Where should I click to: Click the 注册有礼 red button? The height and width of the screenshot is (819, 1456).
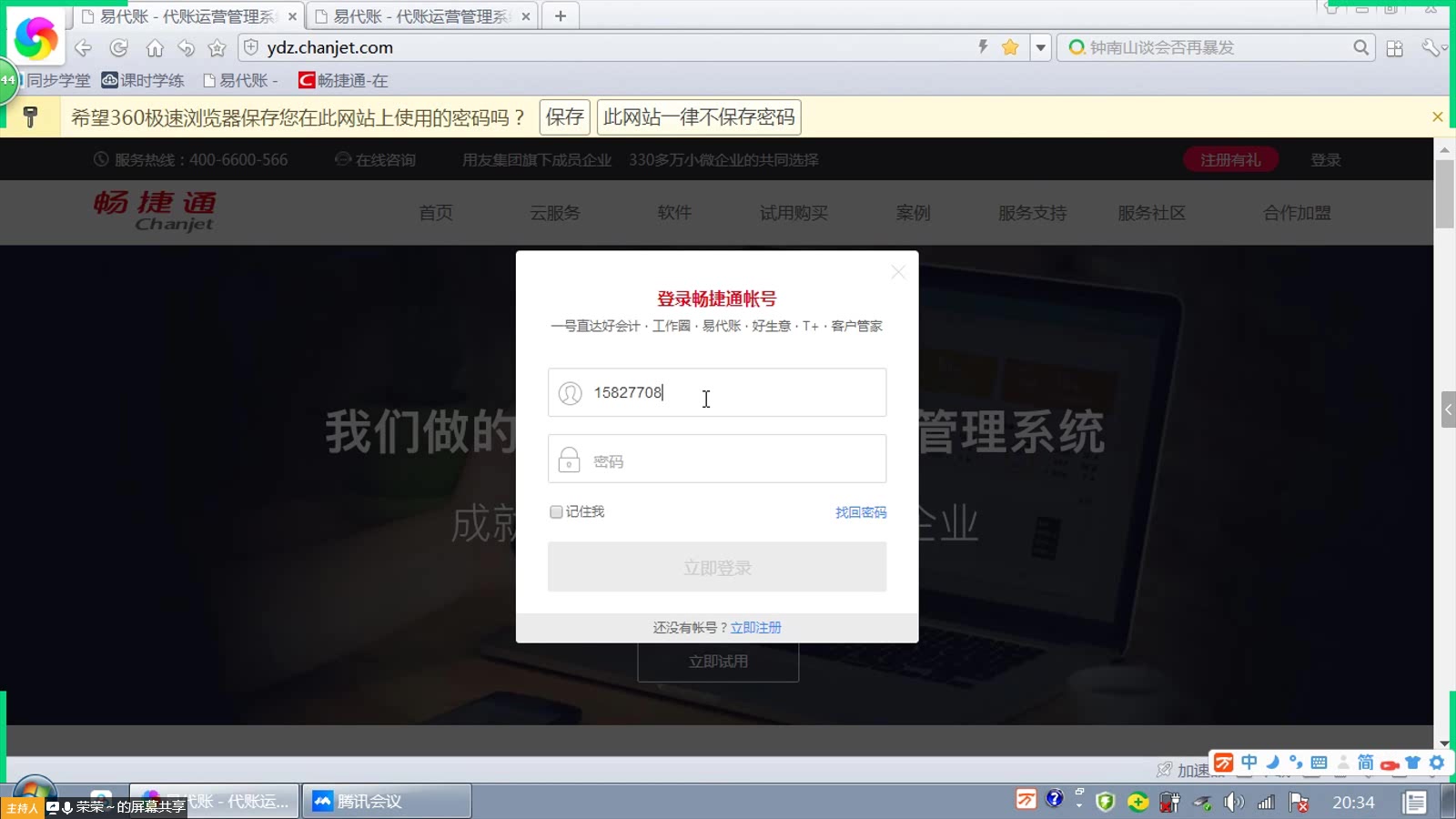[1230, 160]
